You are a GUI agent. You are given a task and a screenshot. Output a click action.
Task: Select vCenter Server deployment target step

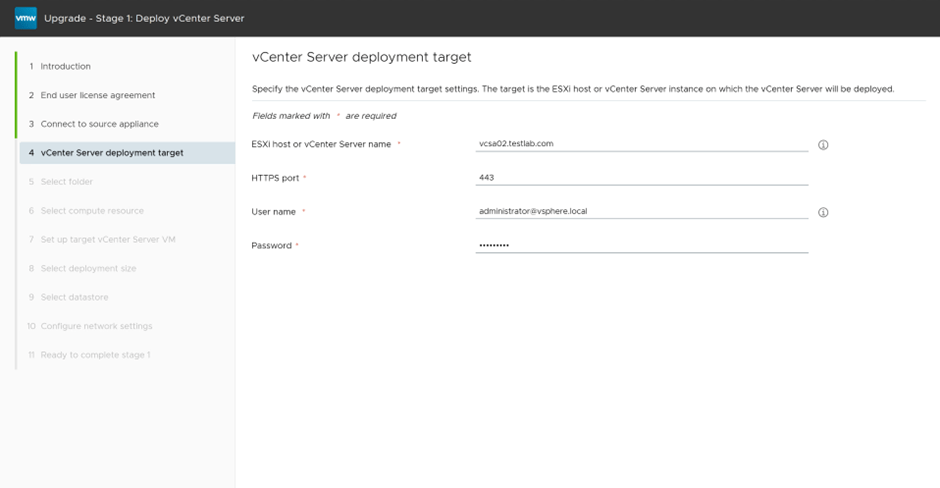111,153
